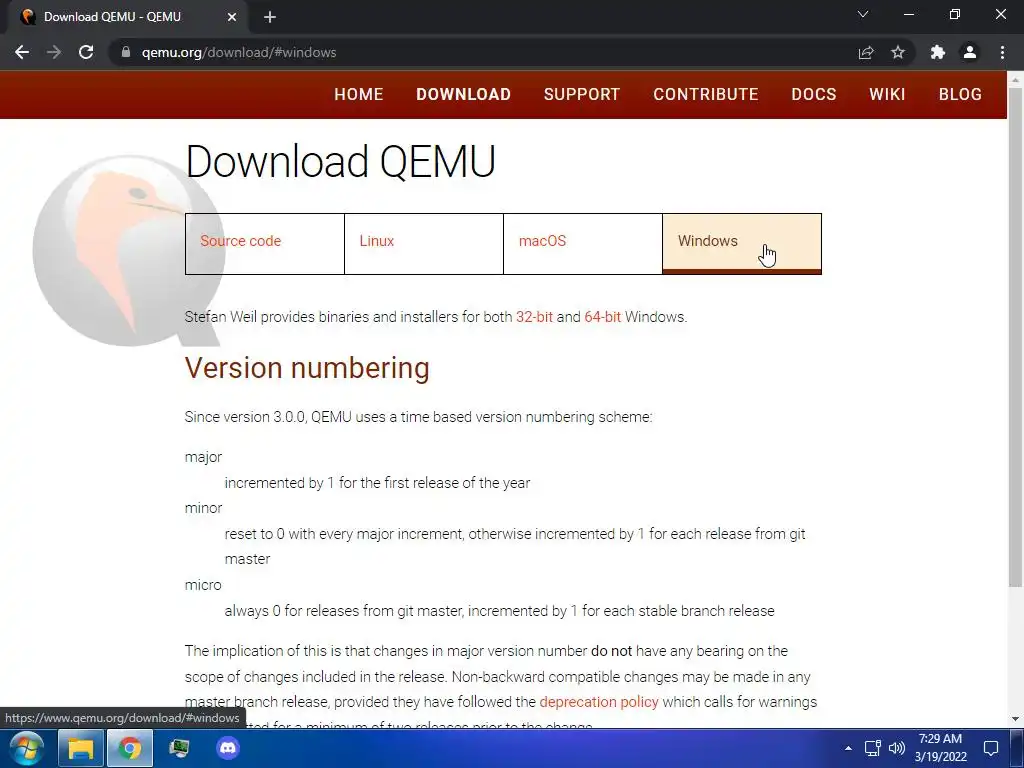Image resolution: width=1024 pixels, height=768 pixels.
Task: Open File Explorer from the taskbar
Action: coord(80,748)
